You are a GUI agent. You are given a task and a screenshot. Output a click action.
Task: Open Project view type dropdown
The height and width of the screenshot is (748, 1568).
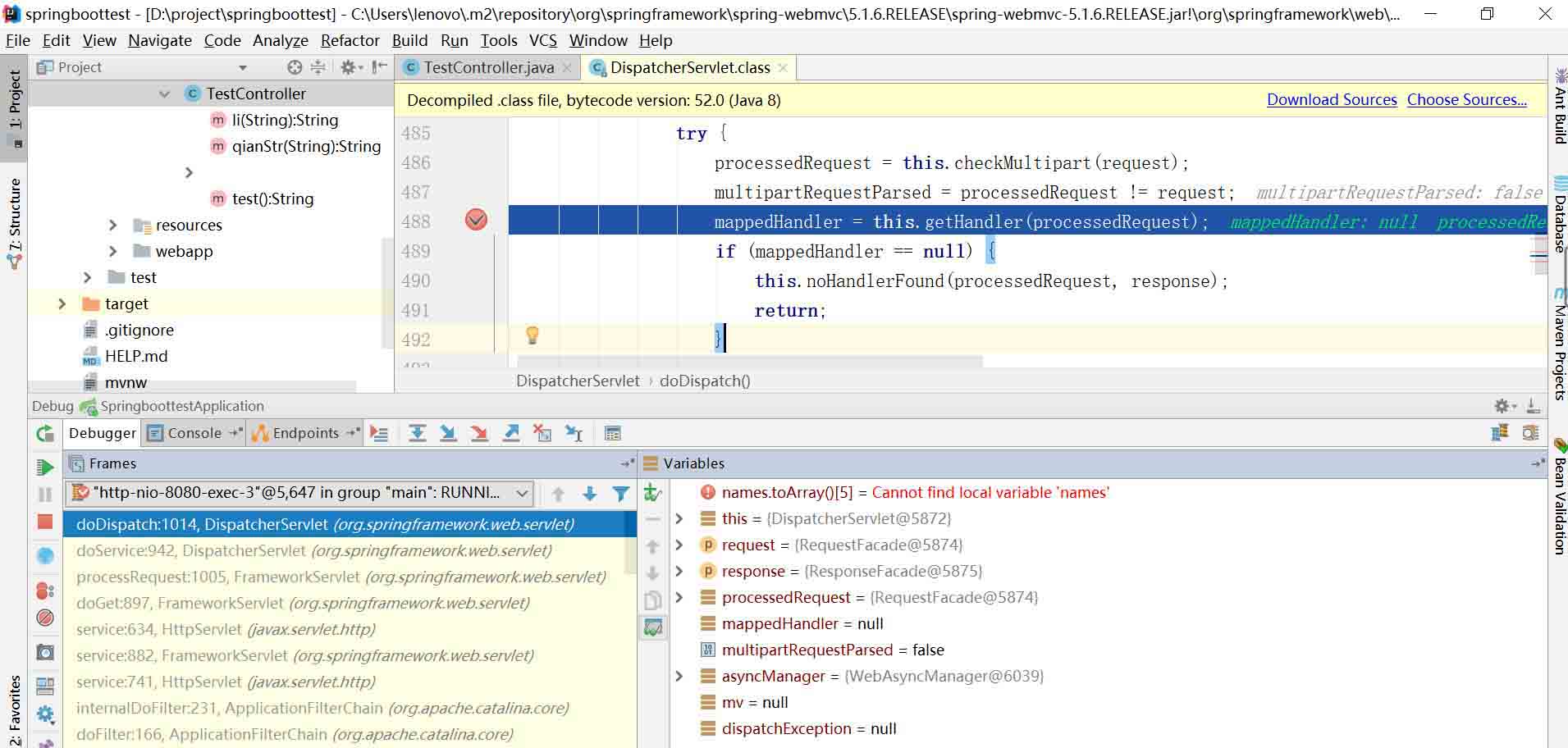tap(242, 67)
